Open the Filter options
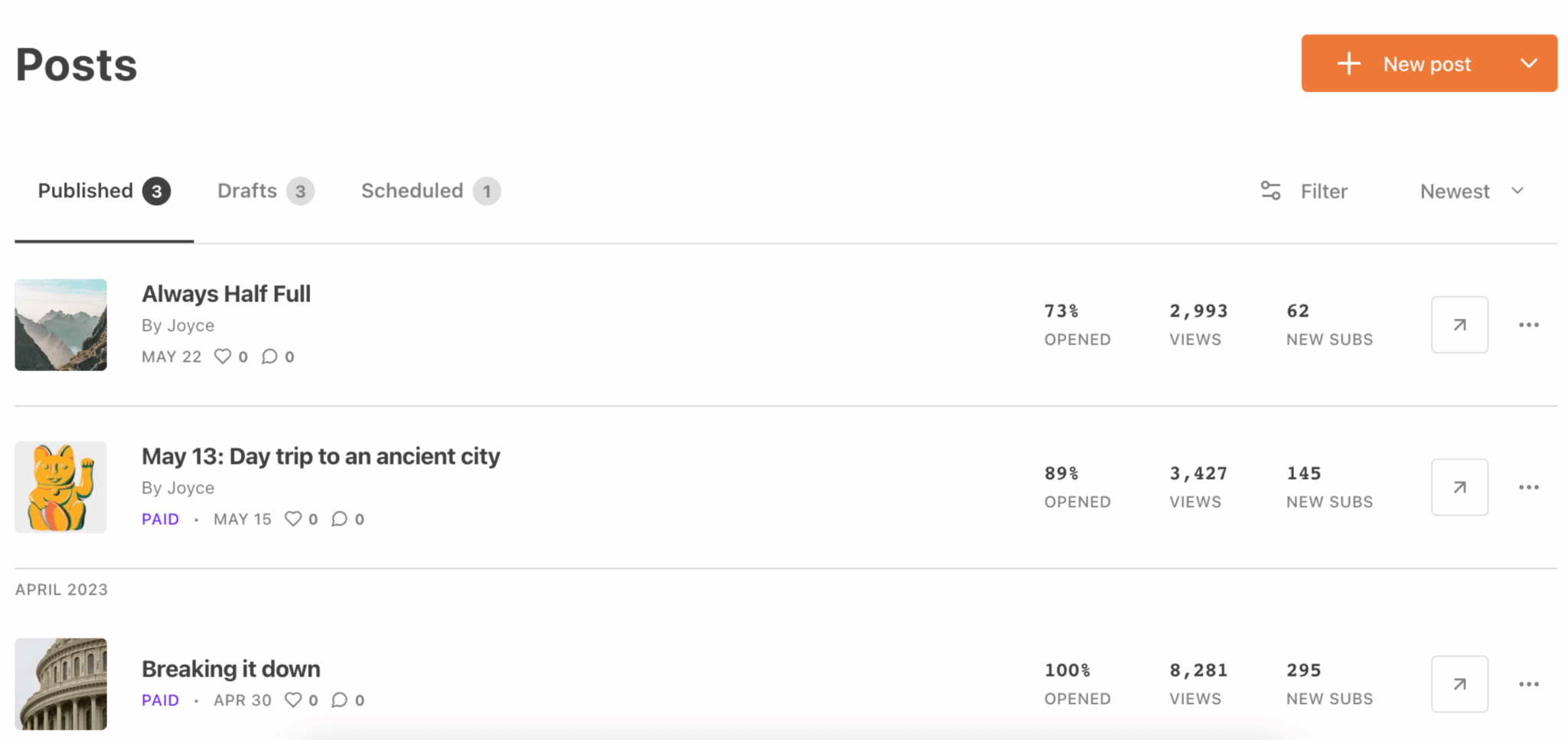 point(1304,191)
